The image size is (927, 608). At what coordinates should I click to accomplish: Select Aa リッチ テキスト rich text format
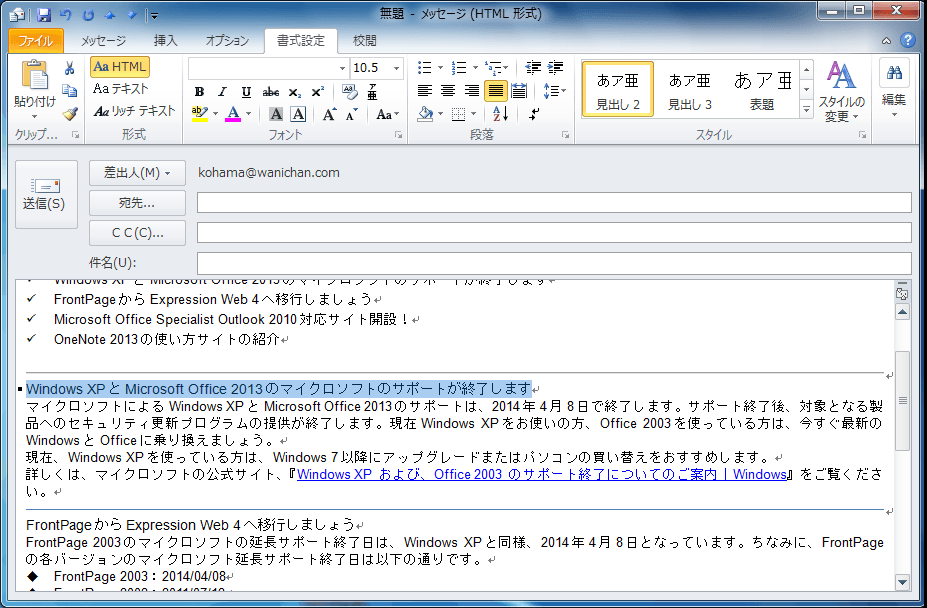click(x=134, y=111)
